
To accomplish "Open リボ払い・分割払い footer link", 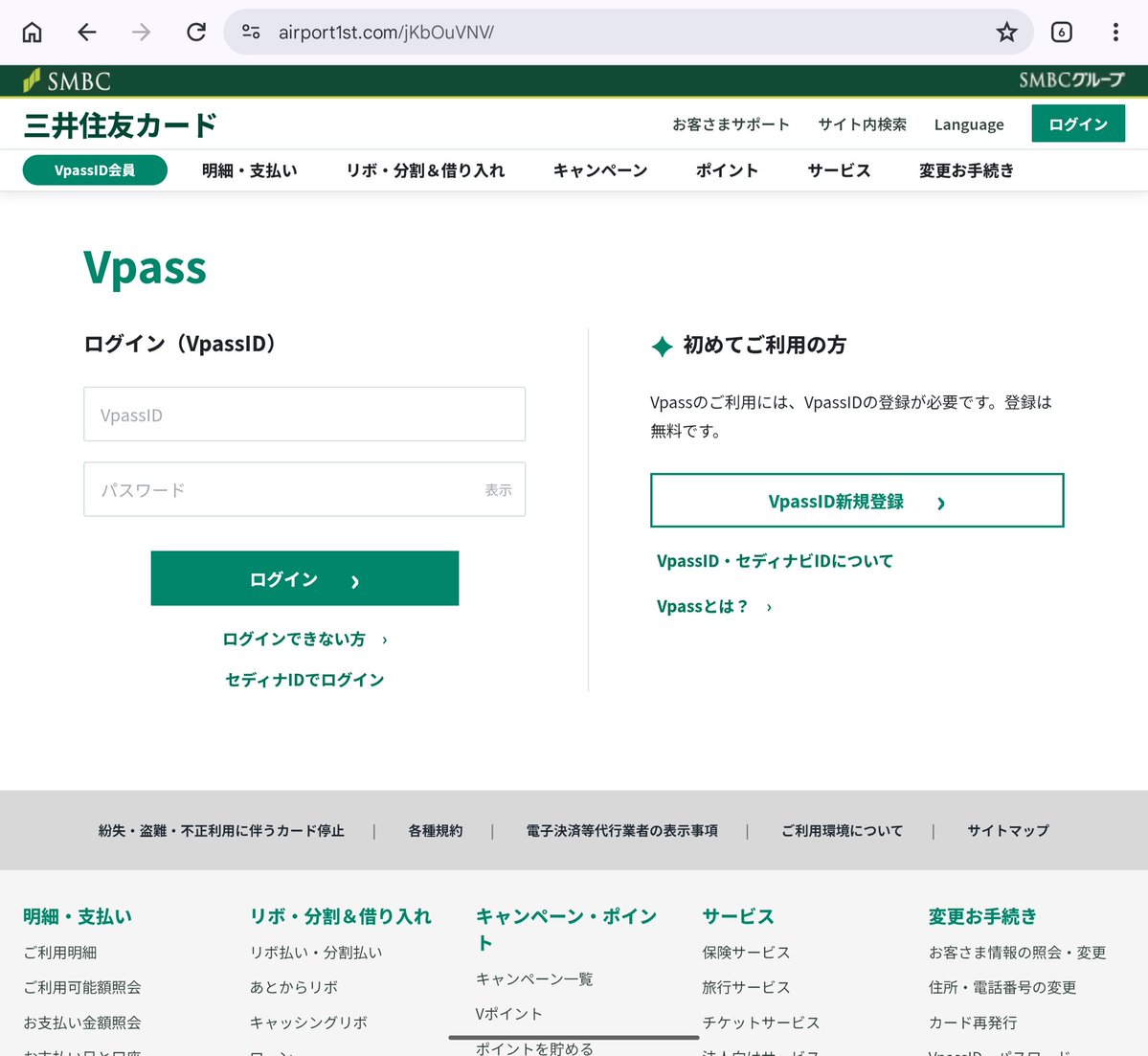I will coord(316,952).
